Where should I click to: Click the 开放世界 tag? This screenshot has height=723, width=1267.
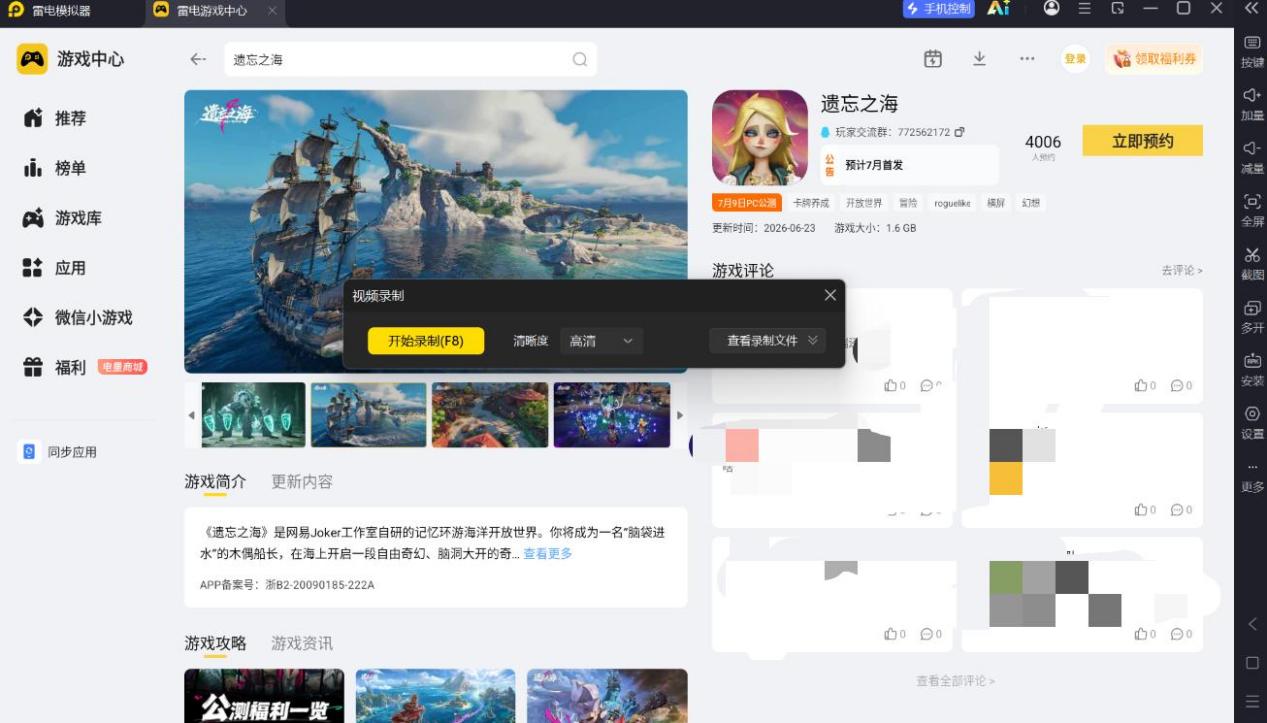click(864, 203)
